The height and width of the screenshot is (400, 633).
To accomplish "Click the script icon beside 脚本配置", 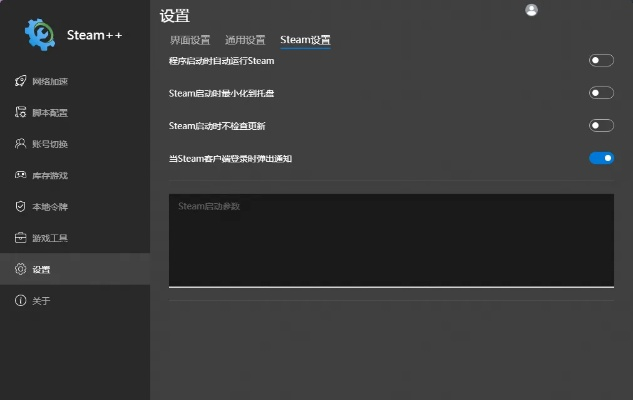I will pos(20,112).
